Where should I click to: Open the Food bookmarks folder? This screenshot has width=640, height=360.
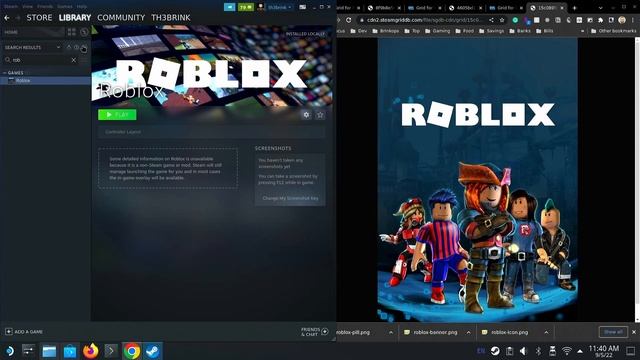pyautogui.click(x=464, y=31)
